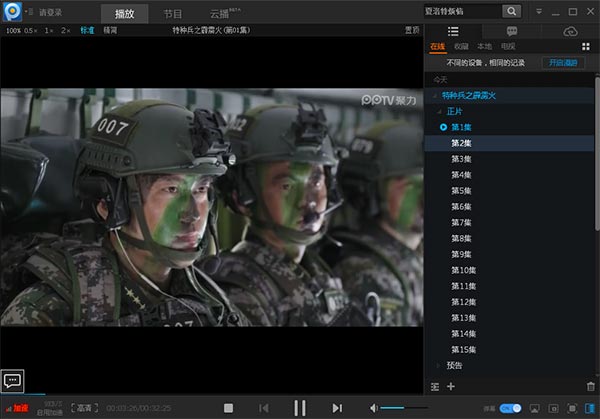
Task: Click the magnifier search button
Action: pos(512,11)
